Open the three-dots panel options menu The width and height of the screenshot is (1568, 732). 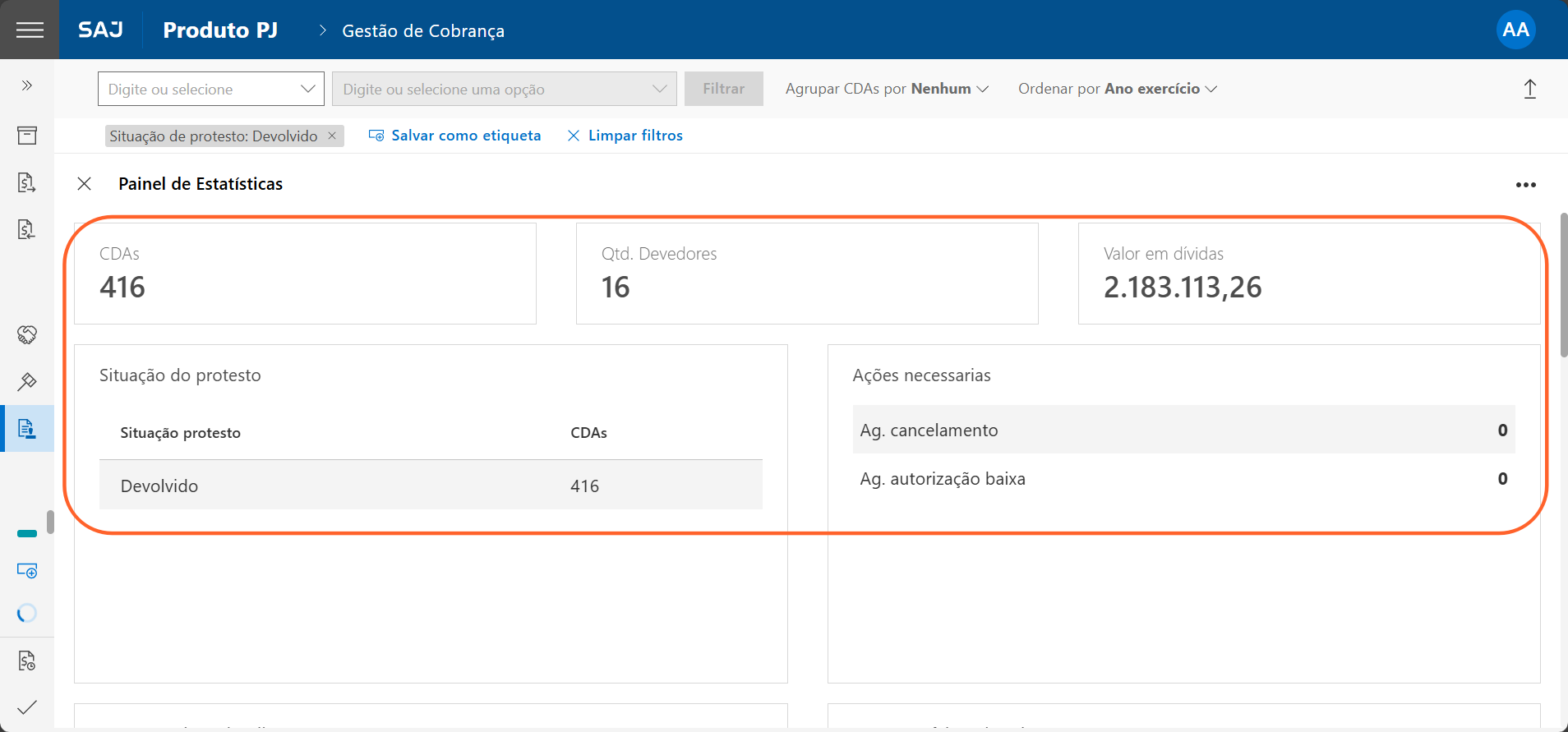[1526, 185]
